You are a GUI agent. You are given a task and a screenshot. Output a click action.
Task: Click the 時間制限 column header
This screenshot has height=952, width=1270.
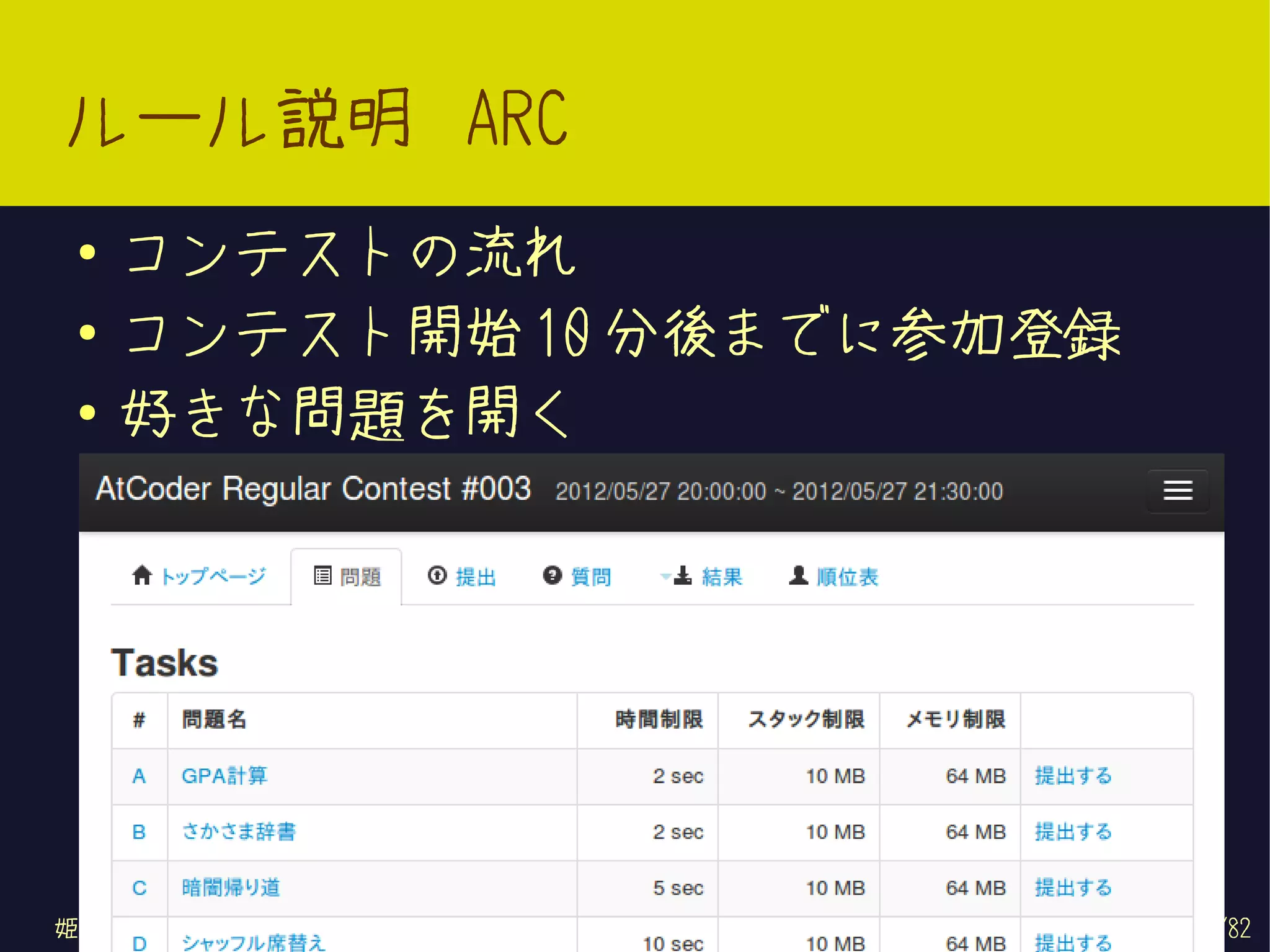tap(659, 719)
